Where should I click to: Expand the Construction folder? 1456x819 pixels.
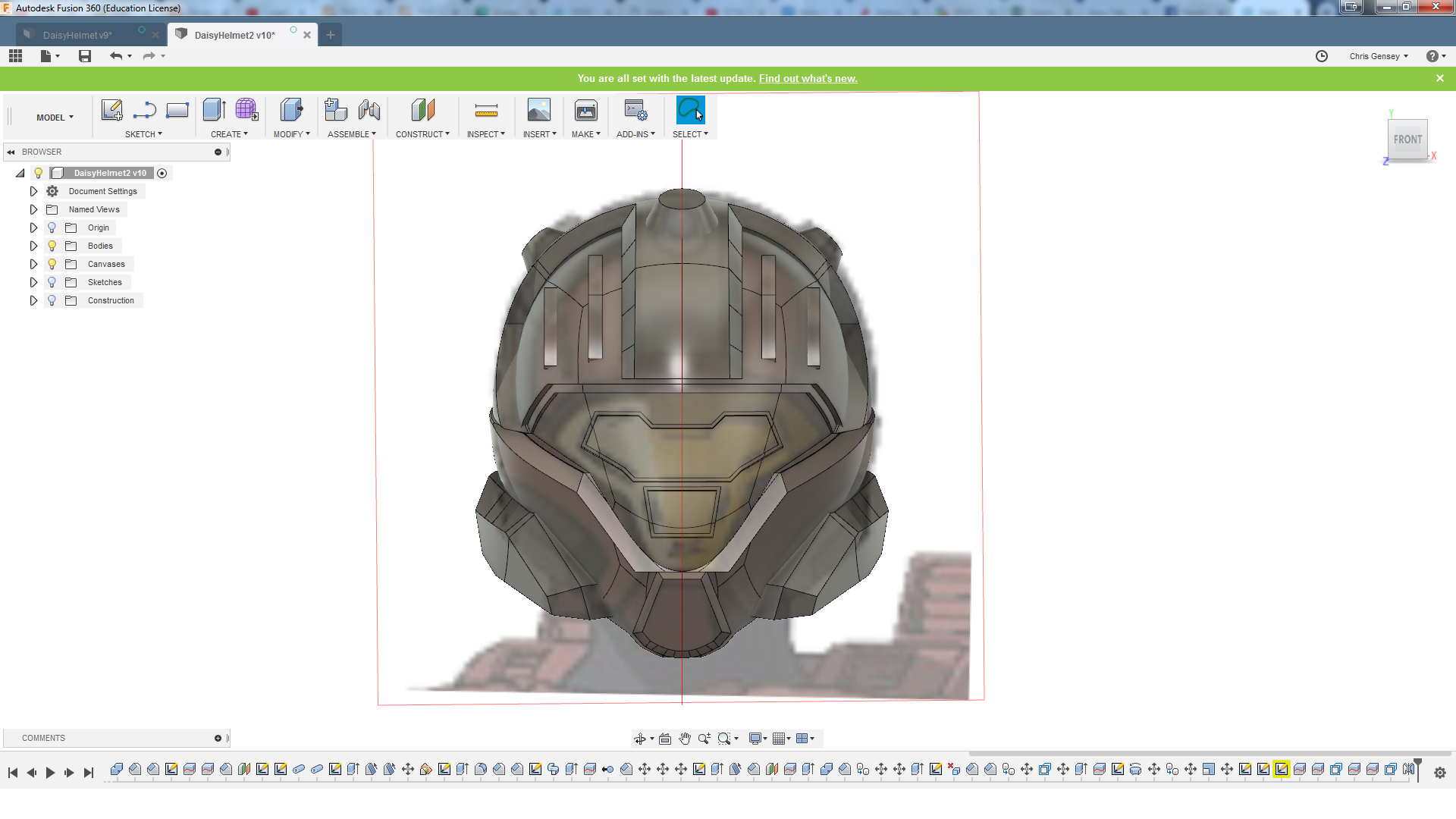pos(33,300)
